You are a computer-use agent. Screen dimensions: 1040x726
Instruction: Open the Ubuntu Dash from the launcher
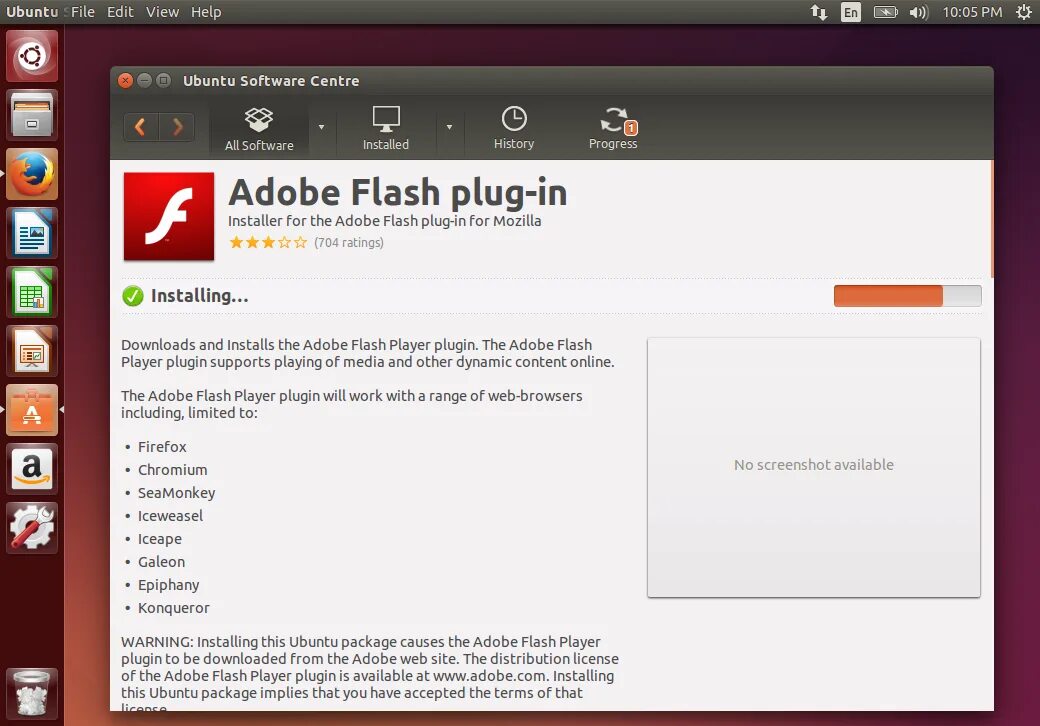coord(32,56)
